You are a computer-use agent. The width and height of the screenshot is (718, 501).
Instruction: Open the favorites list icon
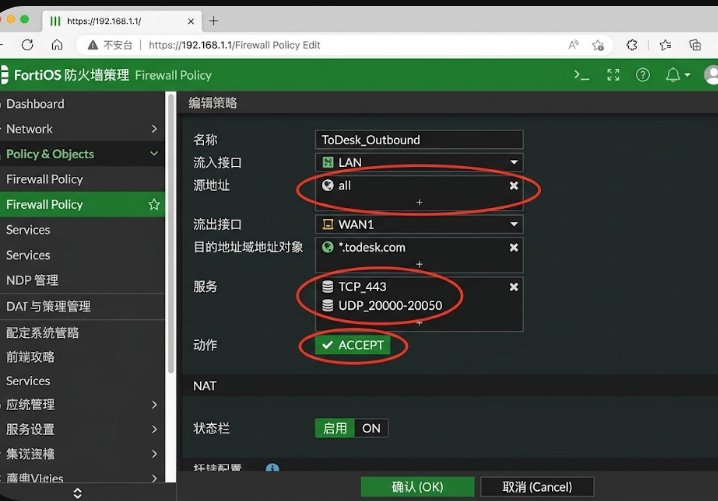pyautogui.click(x=665, y=45)
